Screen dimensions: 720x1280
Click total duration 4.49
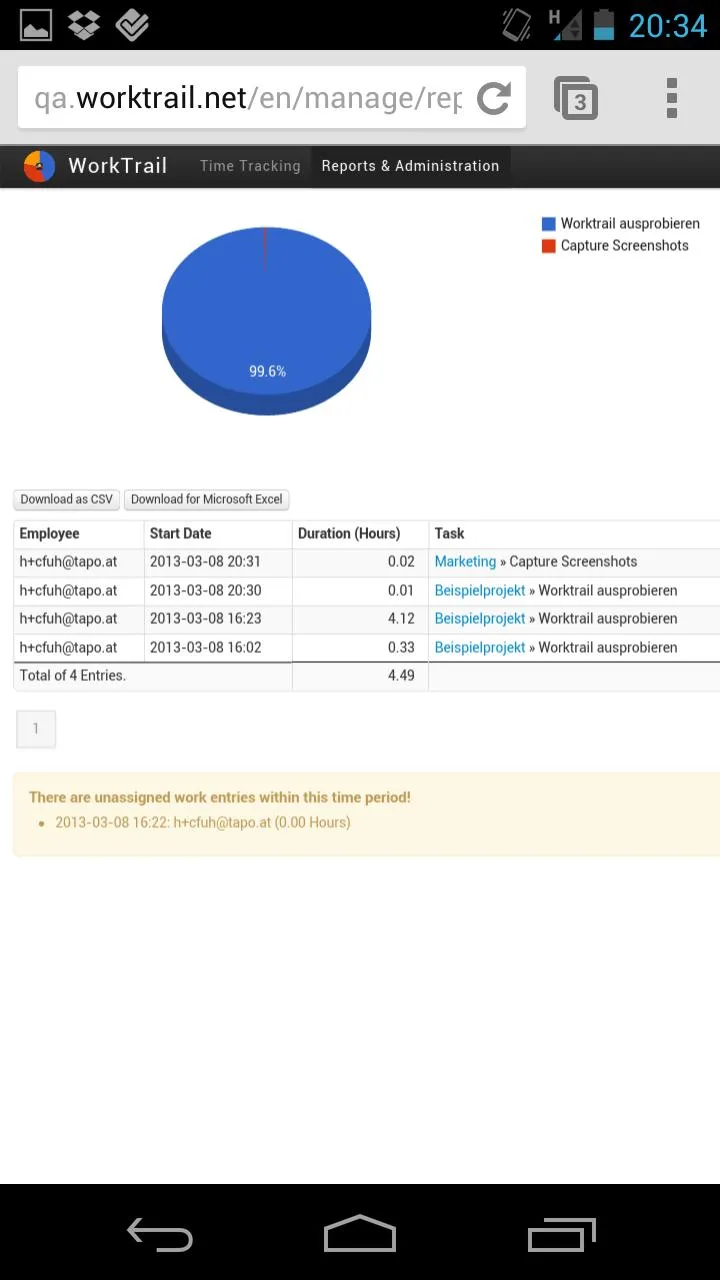(x=401, y=676)
